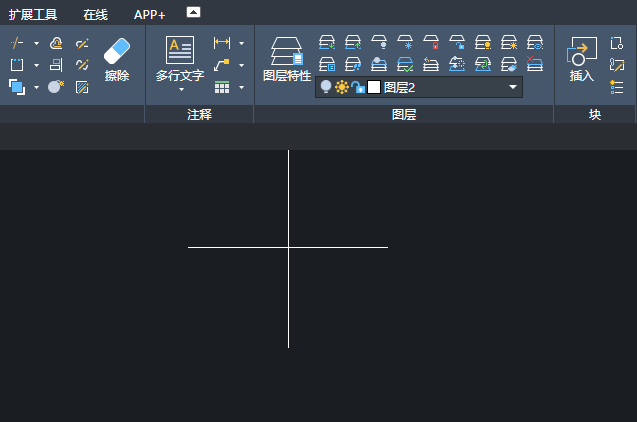Open the draw order dropdown arrow

pos(36,87)
